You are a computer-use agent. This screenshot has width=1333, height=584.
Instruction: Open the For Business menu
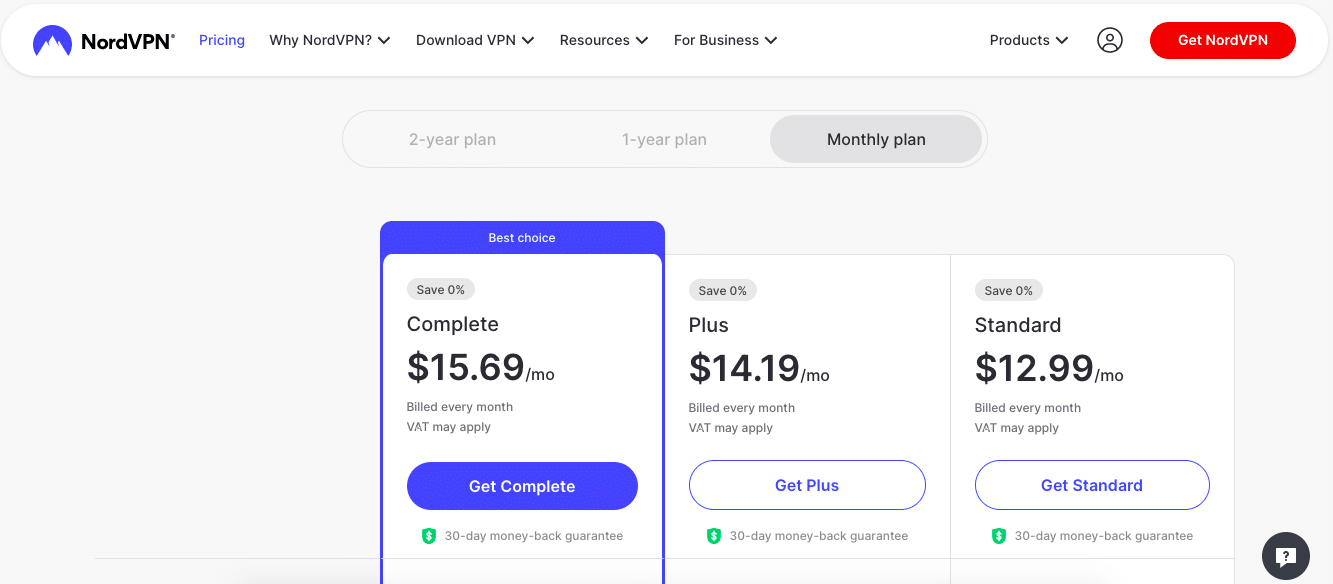724,40
